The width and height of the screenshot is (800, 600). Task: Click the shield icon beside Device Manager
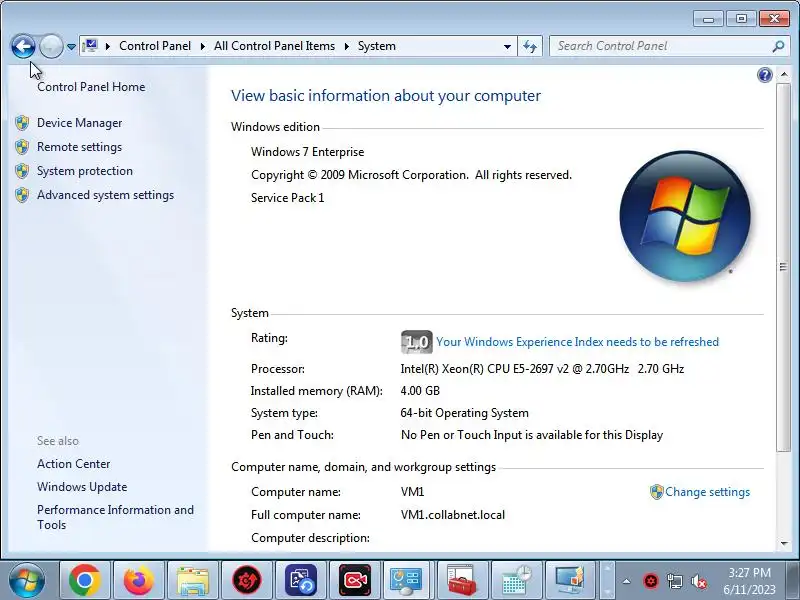pyautogui.click(x=22, y=123)
